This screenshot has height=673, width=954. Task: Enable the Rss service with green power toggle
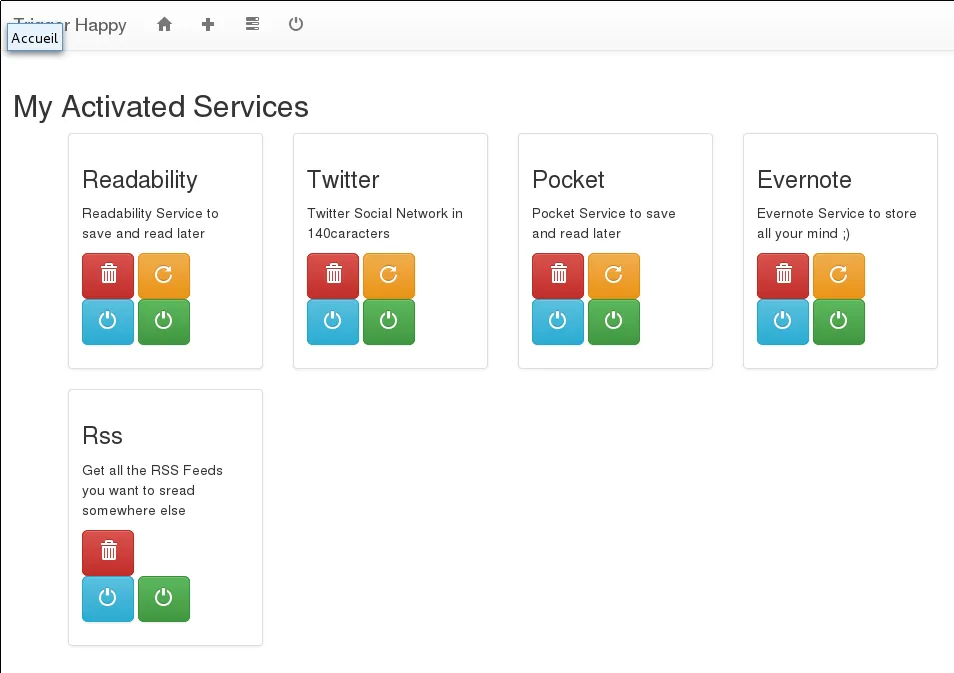coord(163,598)
